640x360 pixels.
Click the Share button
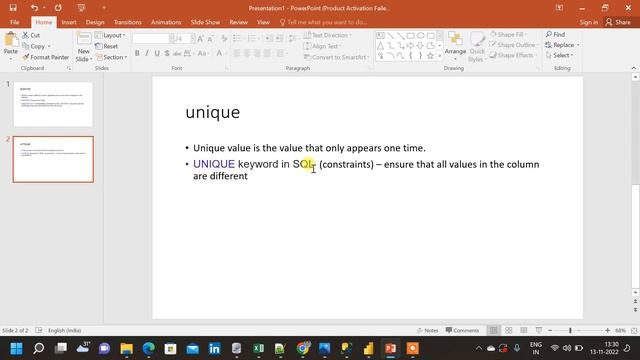[x=618, y=22]
